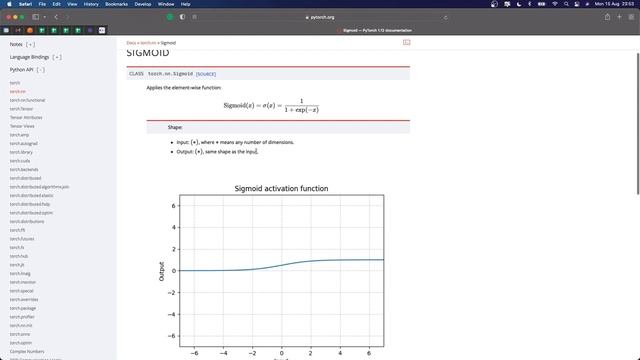
Task: Expand the Notes section
Action: [x=30, y=44]
